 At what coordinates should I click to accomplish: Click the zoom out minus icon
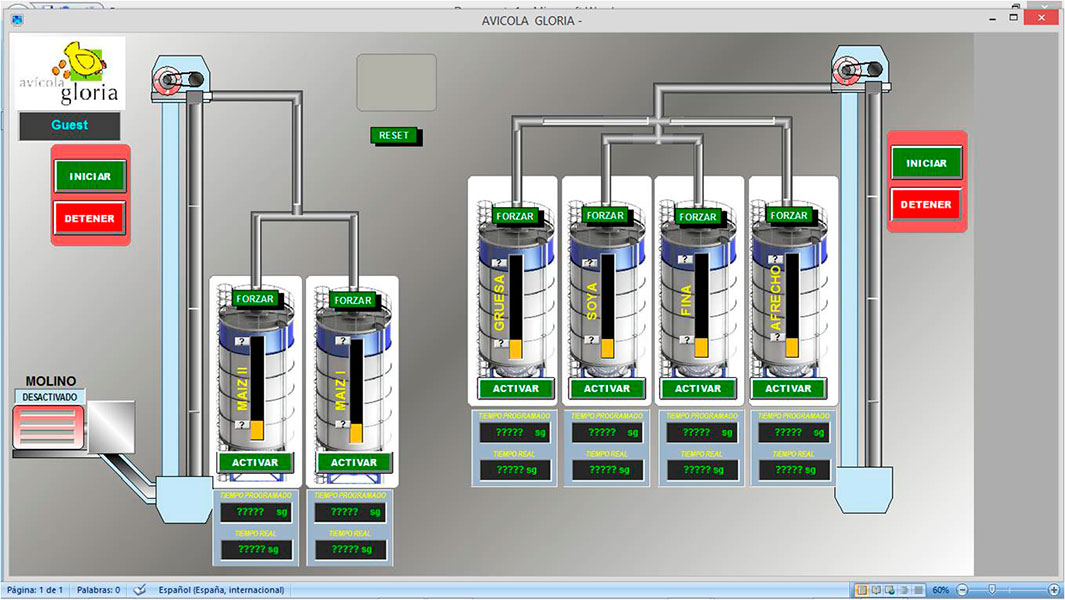pyautogui.click(x=962, y=590)
